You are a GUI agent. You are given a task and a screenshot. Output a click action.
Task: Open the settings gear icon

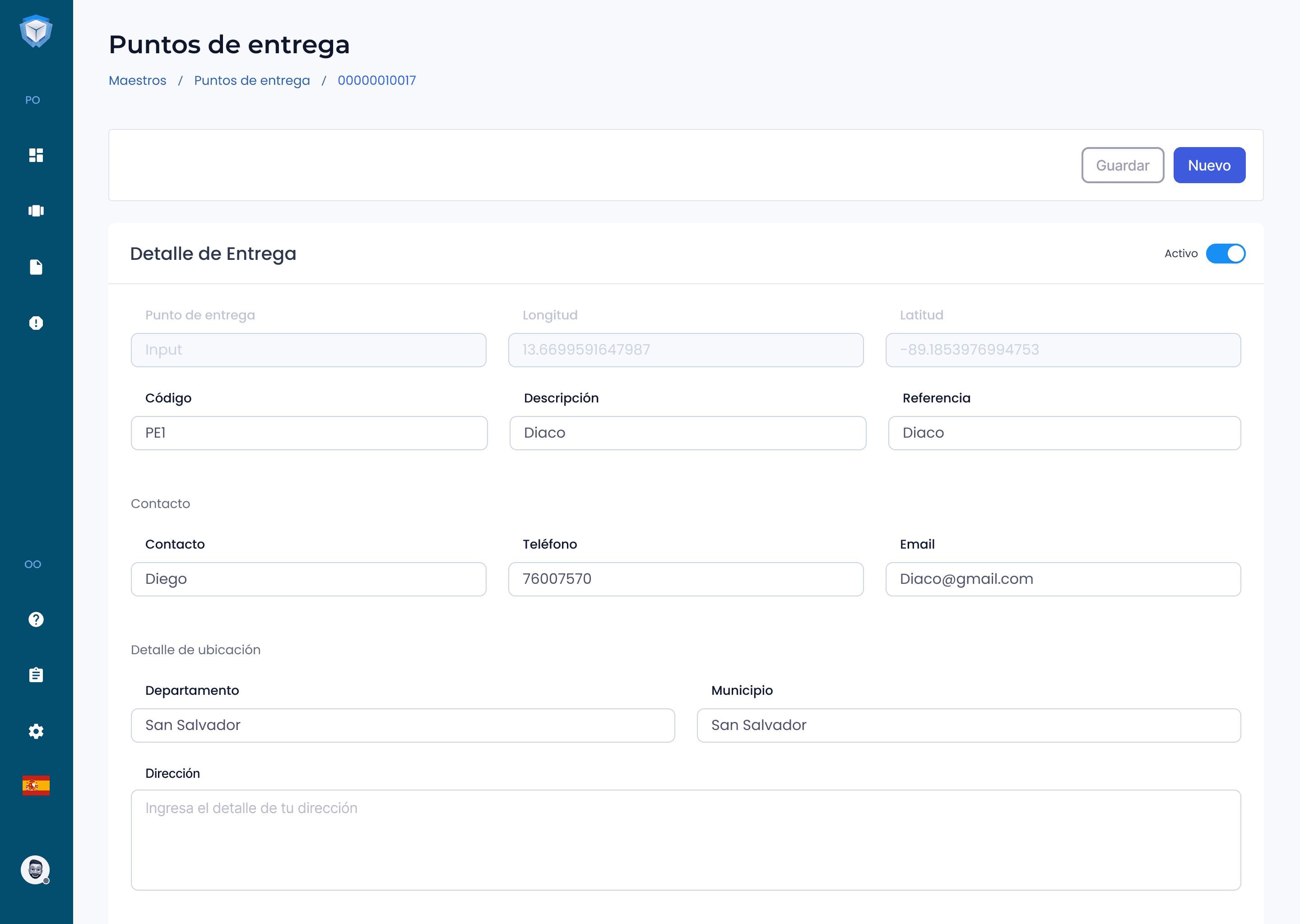(x=36, y=731)
